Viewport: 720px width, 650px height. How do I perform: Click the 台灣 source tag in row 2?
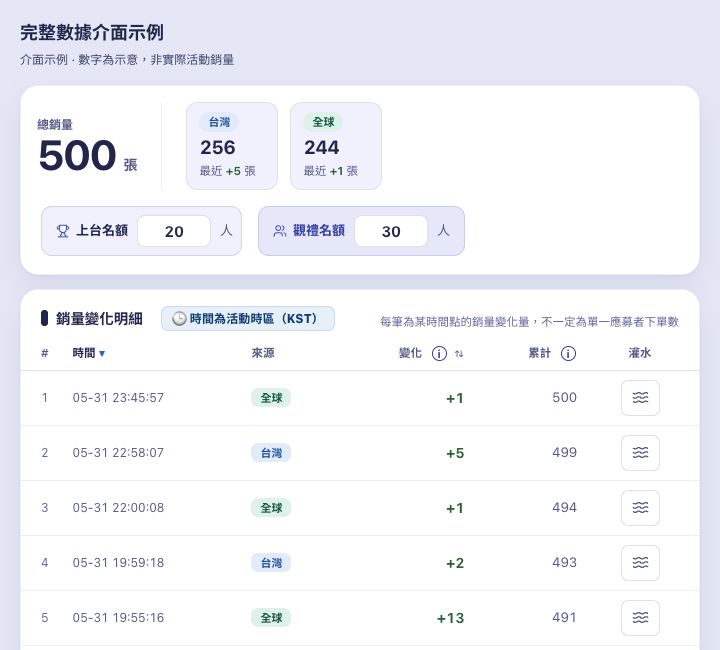(271, 453)
